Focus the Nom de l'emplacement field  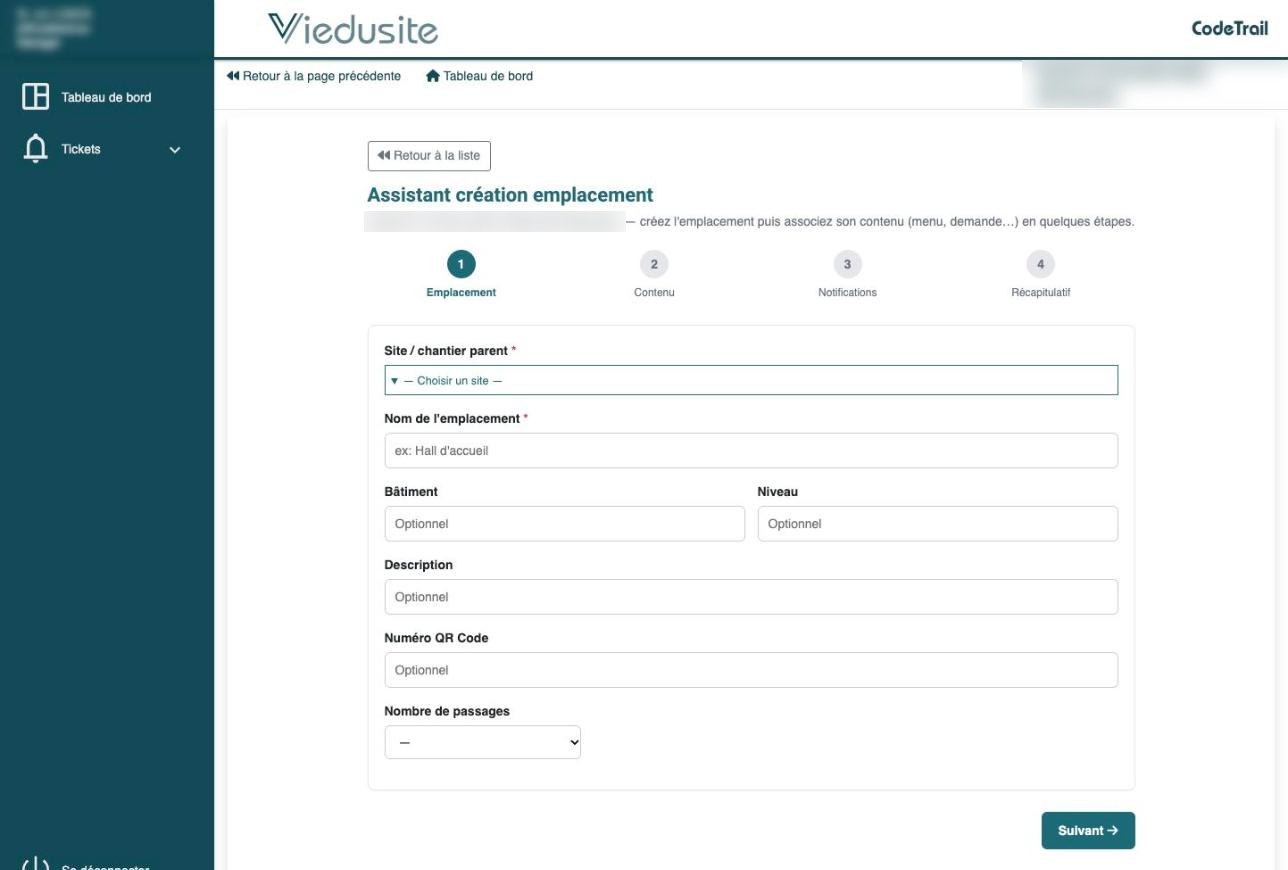[x=751, y=451]
